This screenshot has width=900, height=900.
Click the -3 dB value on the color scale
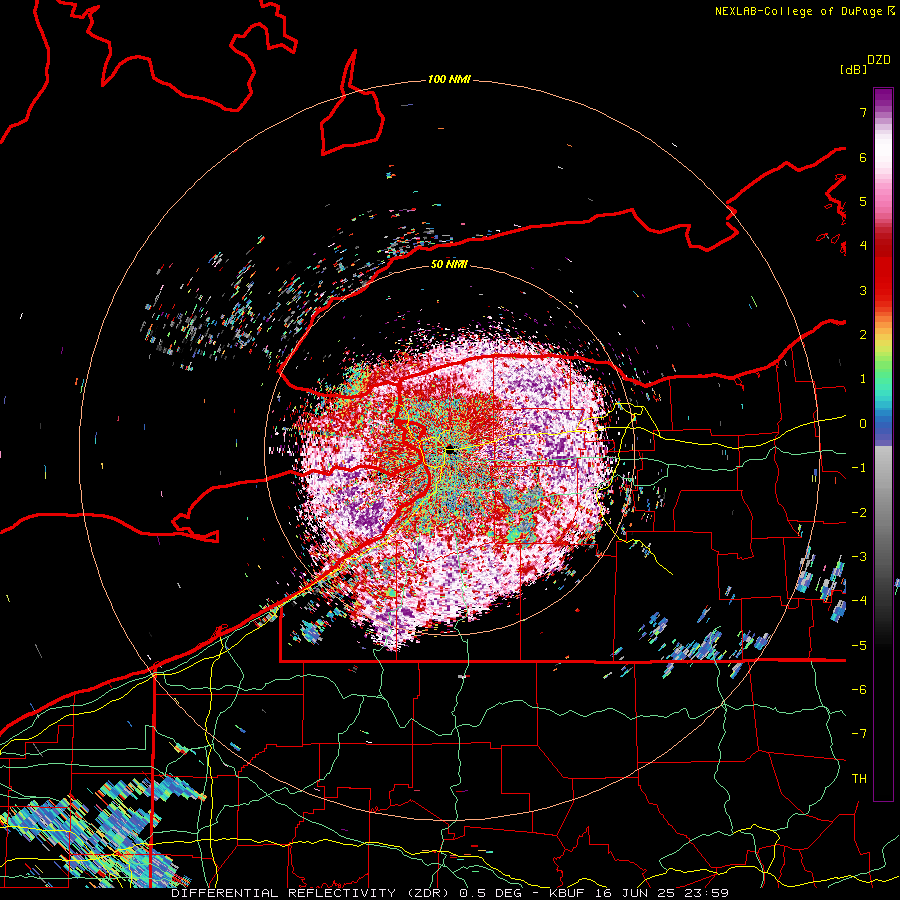coord(859,556)
